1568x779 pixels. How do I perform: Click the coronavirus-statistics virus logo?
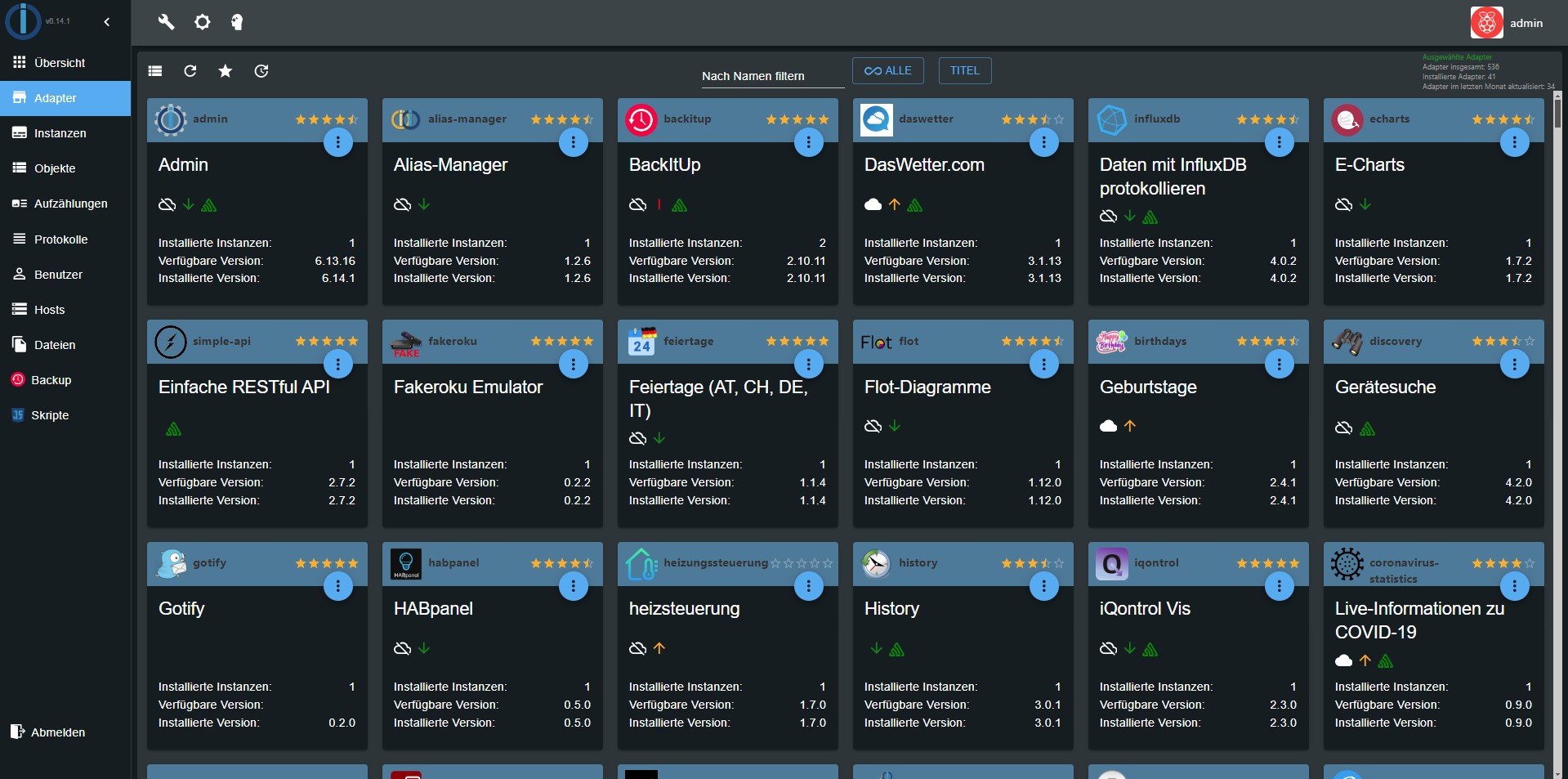pos(1347,564)
